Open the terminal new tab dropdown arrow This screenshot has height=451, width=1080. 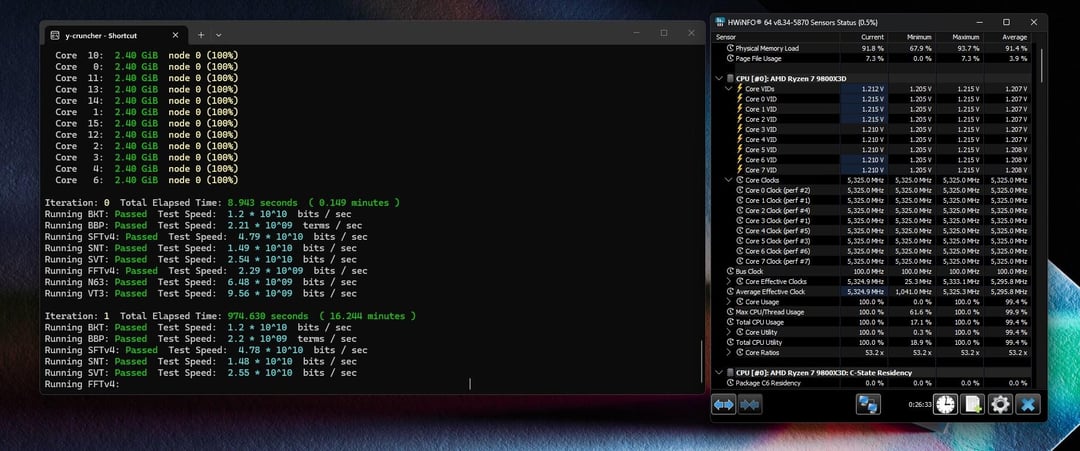(219, 34)
